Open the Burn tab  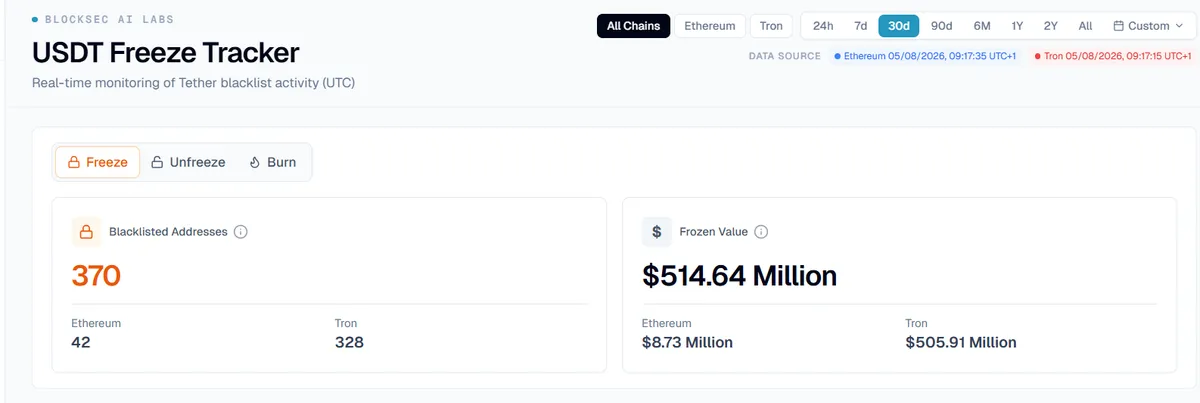[273, 162]
